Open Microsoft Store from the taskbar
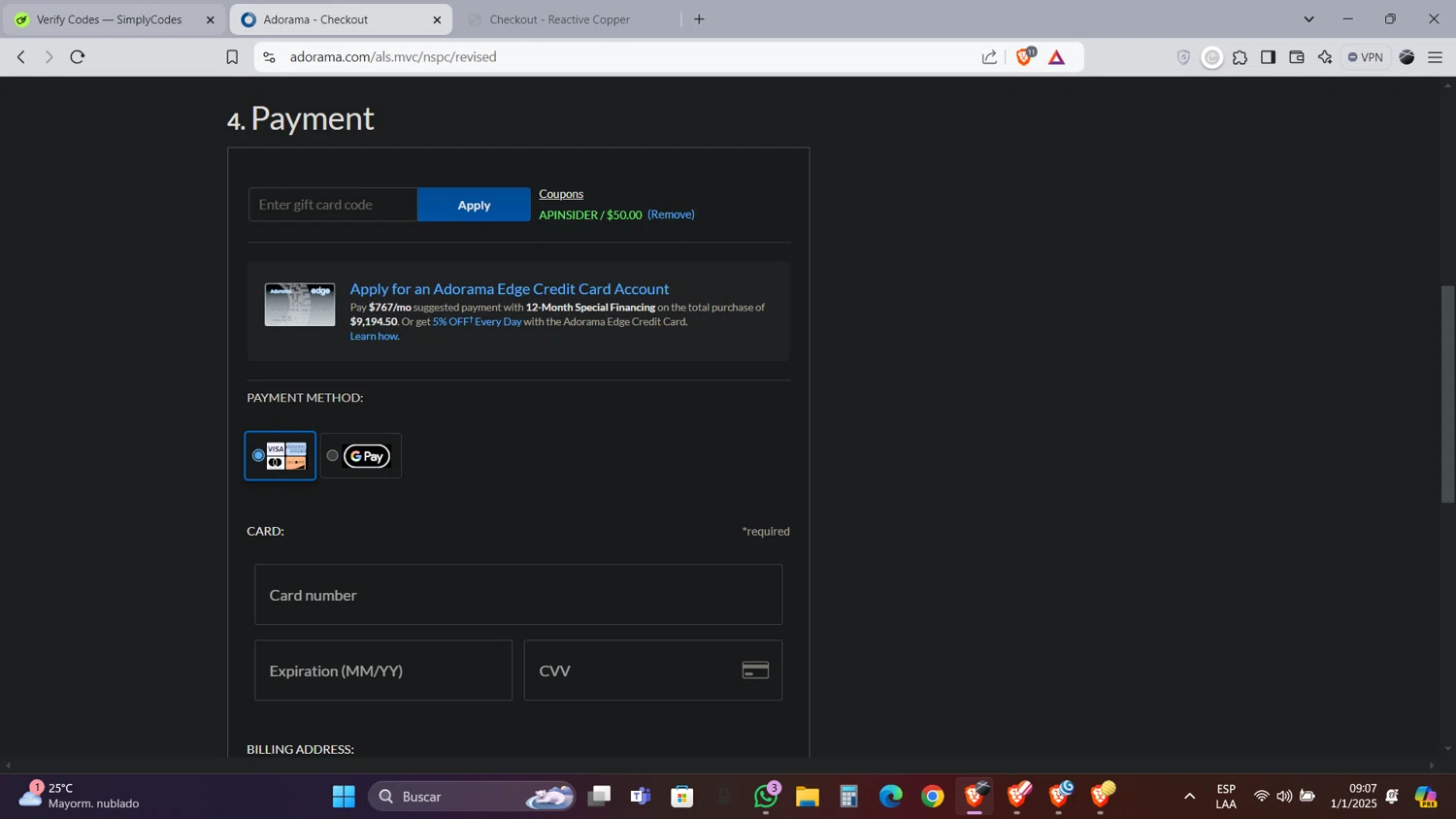 [x=682, y=797]
